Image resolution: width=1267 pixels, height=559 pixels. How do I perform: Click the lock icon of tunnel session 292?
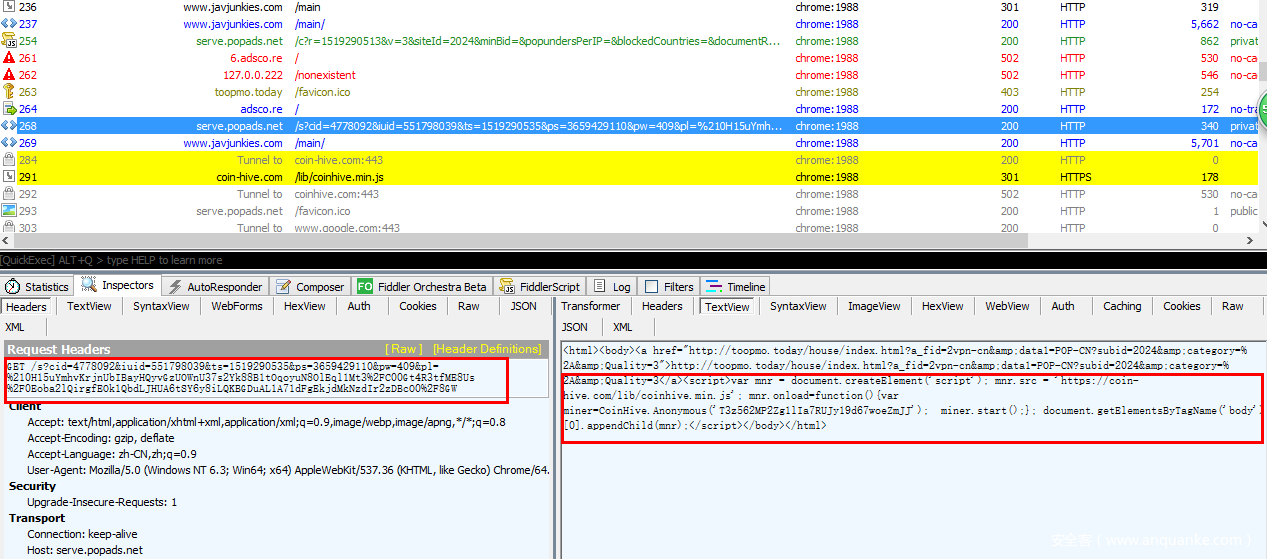9,194
